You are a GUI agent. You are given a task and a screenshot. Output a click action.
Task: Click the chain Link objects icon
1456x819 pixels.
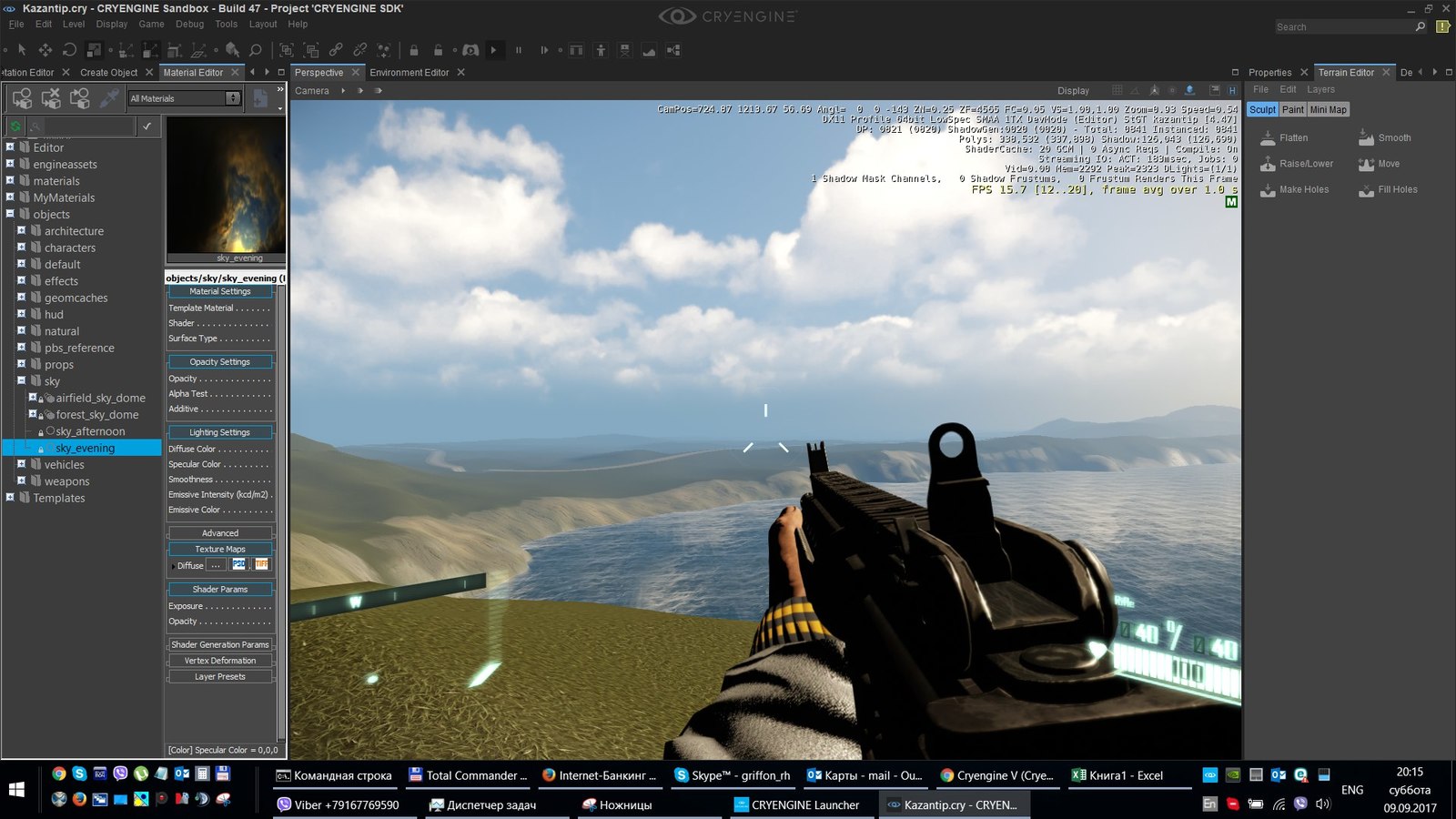[x=336, y=50]
